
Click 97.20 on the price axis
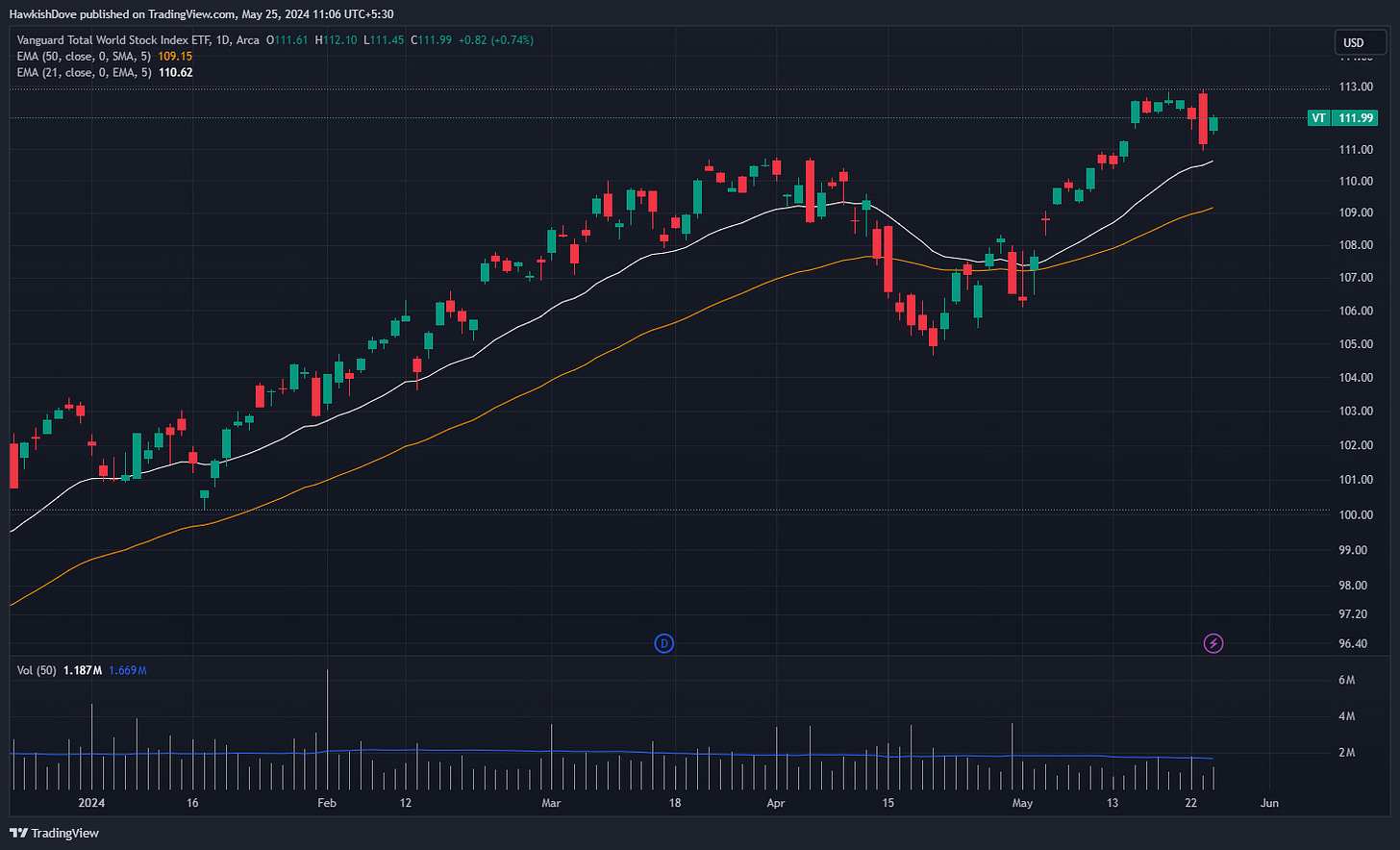click(x=1353, y=614)
